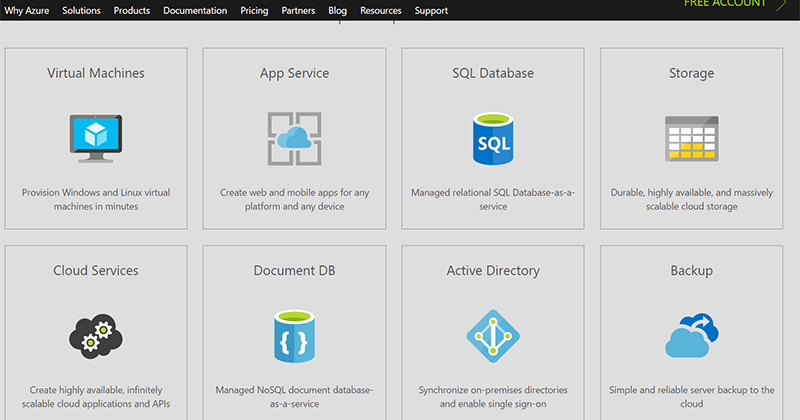
Task: Click the Virtual Machines monitor icon
Action: click(x=96, y=138)
